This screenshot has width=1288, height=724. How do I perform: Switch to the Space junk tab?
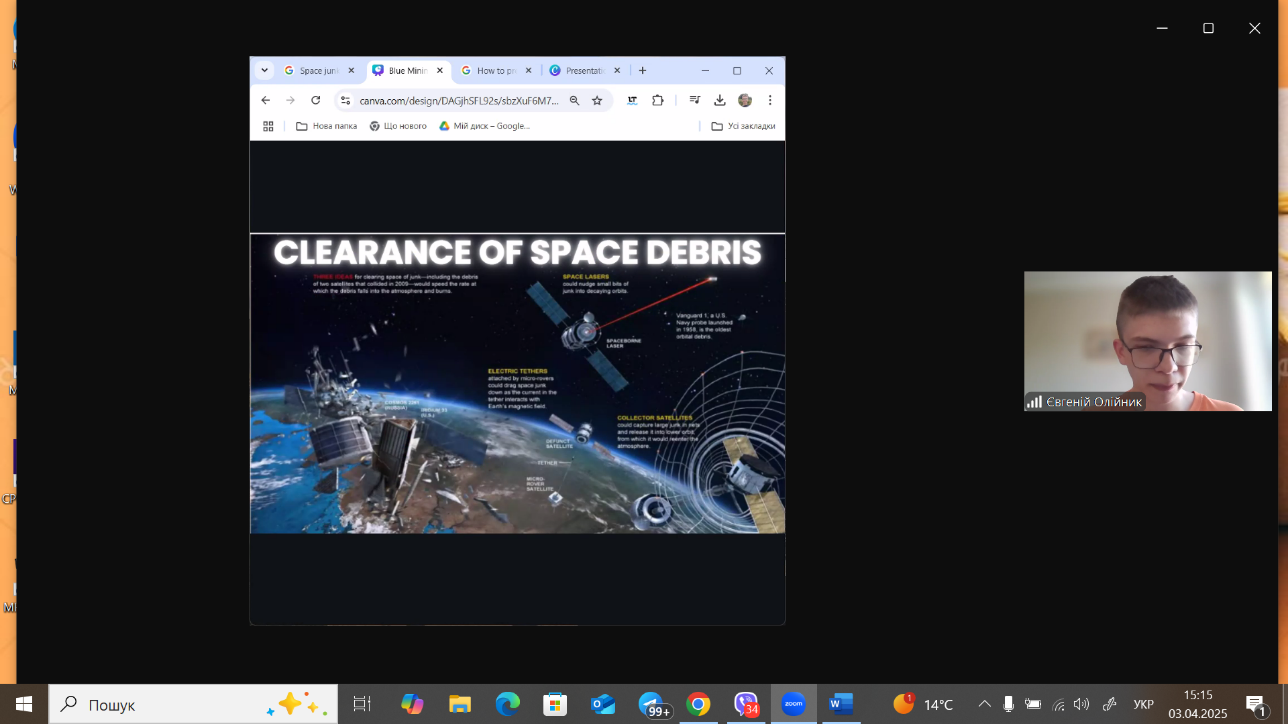tap(318, 71)
